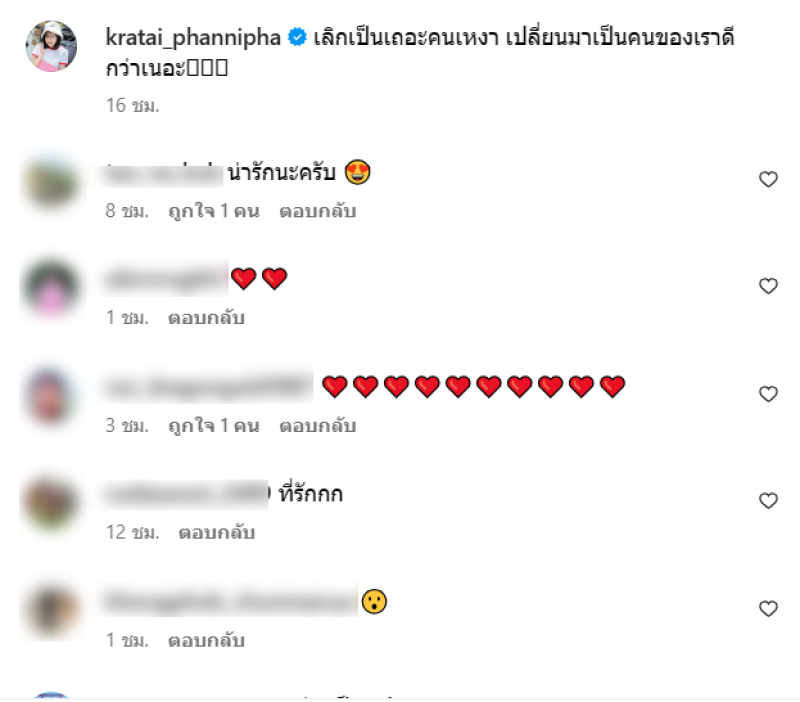This screenshot has width=800, height=702.
Task: Open avatar of the ten hearts commenter
Action: [x=50, y=396]
